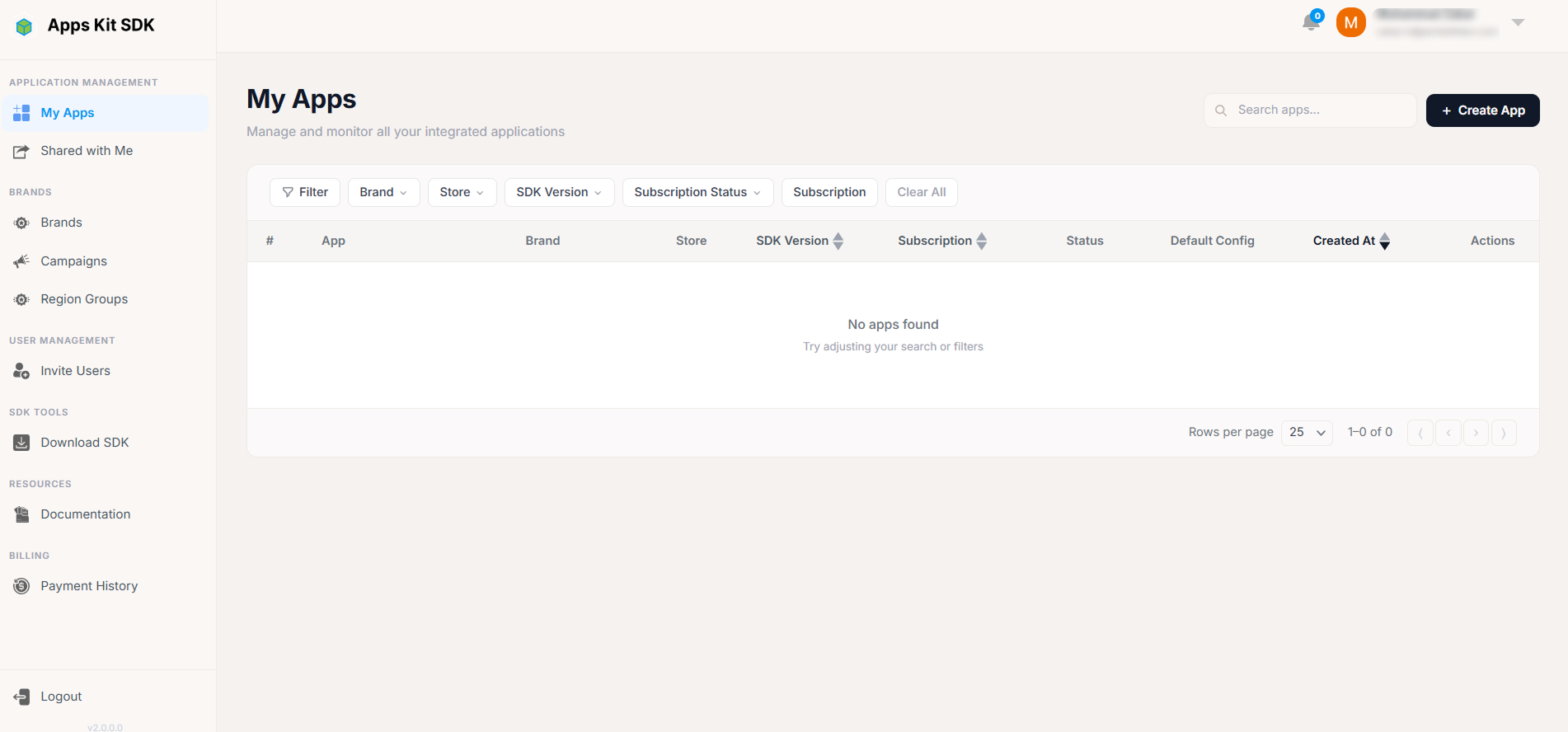Expand the Brand filter dropdown
Viewport: 1568px width, 732px height.
(383, 192)
